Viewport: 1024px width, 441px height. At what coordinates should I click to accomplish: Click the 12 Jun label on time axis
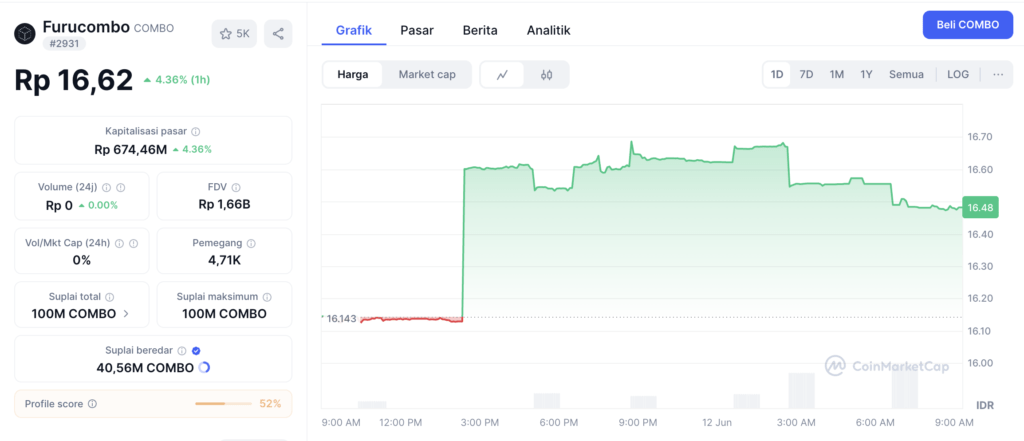(717, 423)
